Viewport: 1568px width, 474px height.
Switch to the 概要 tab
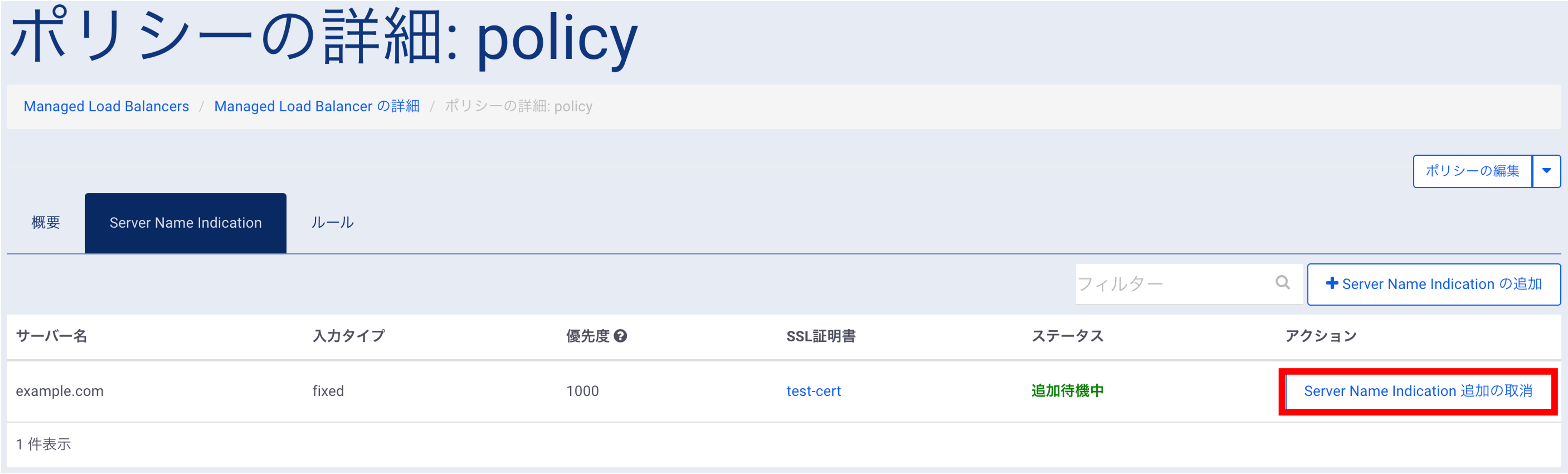46,222
